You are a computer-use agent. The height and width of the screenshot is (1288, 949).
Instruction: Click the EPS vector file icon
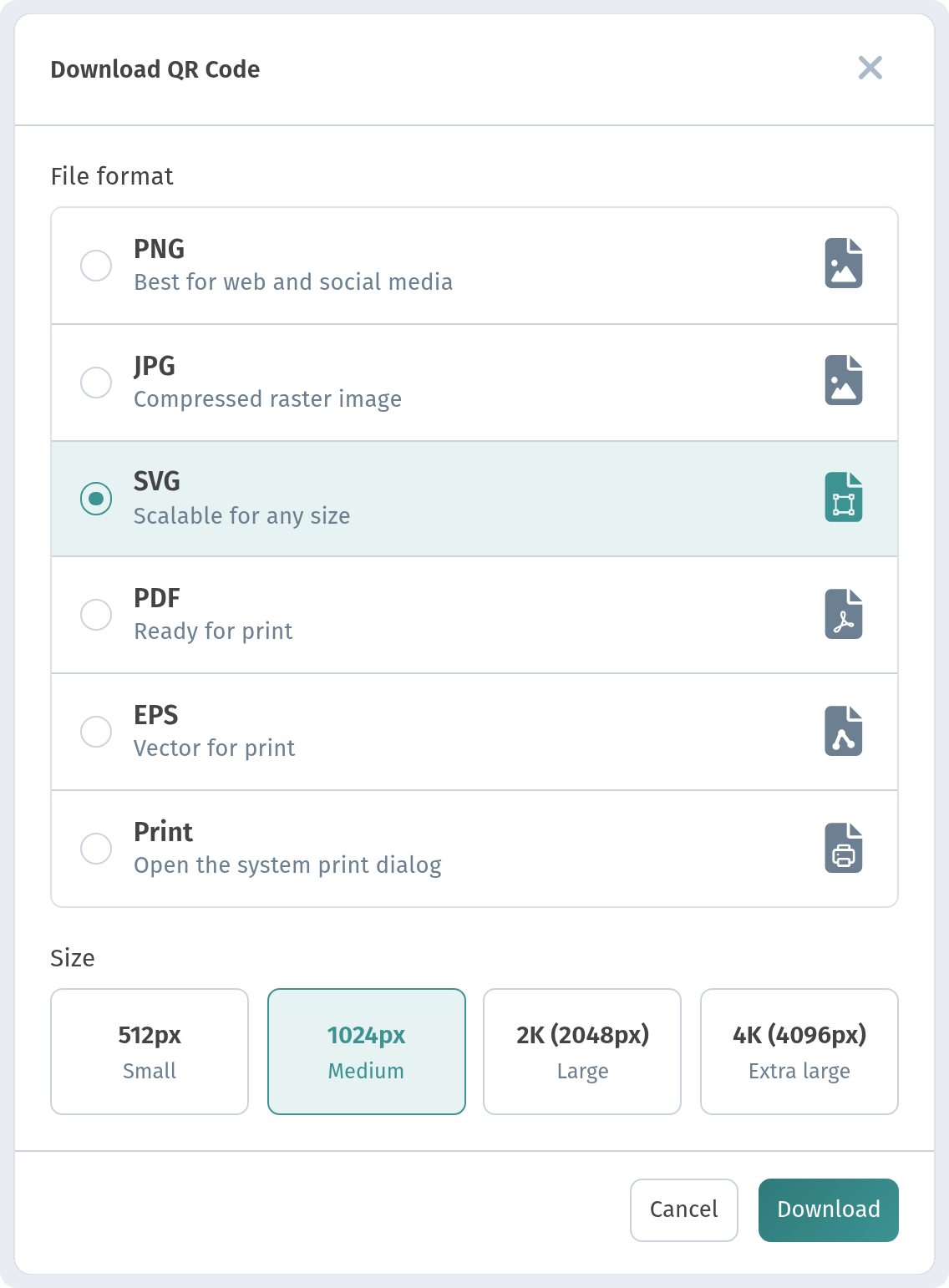pos(844,731)
